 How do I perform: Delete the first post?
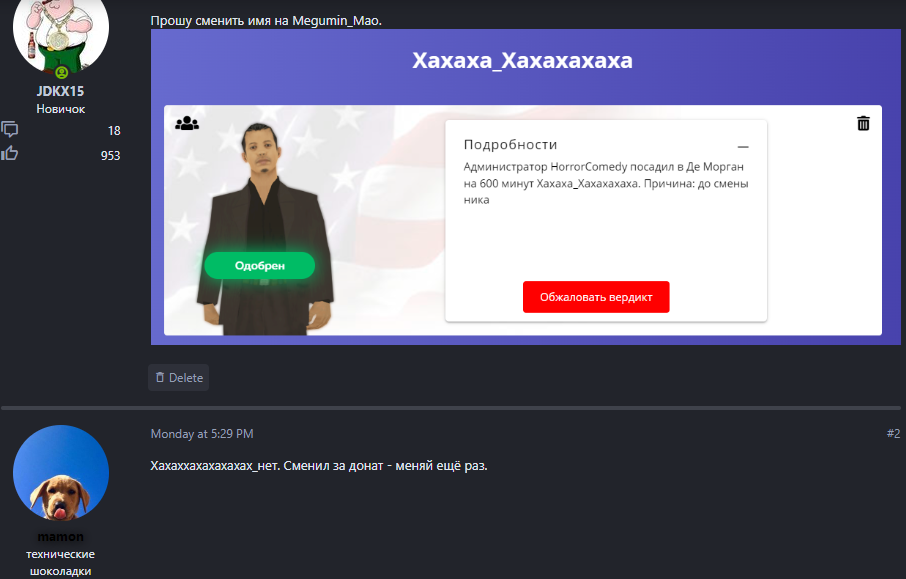pyautogui.click(x=179, y=377)
